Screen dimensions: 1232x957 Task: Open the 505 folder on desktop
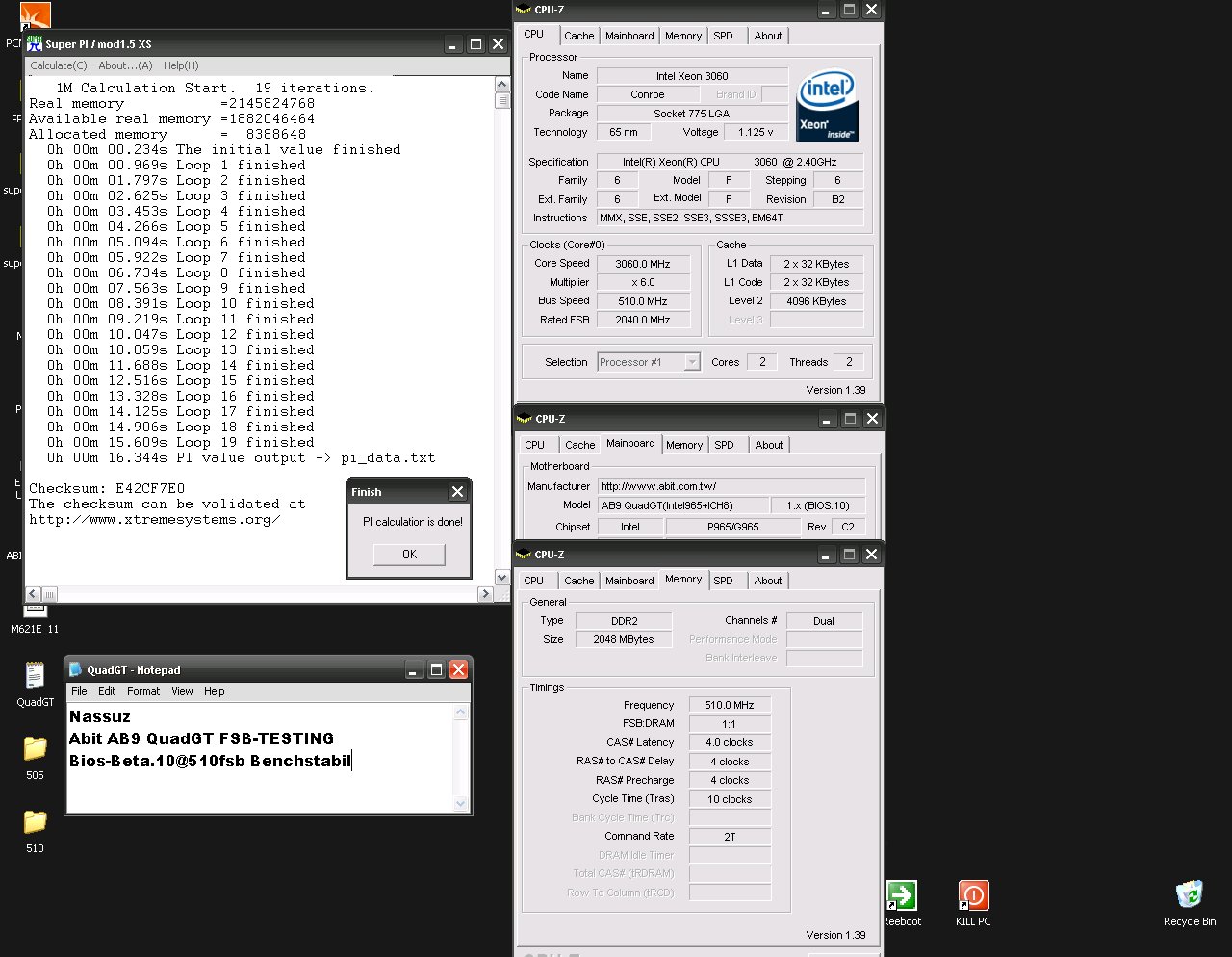tap(35, 748)
